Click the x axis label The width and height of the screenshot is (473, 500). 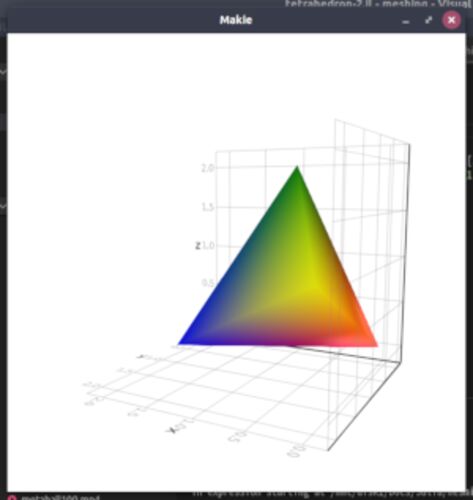pyautogui.click(x=172, y=430)
